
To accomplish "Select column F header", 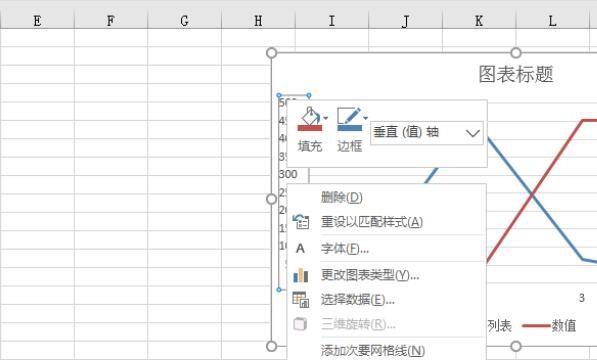I will point(110,21).
